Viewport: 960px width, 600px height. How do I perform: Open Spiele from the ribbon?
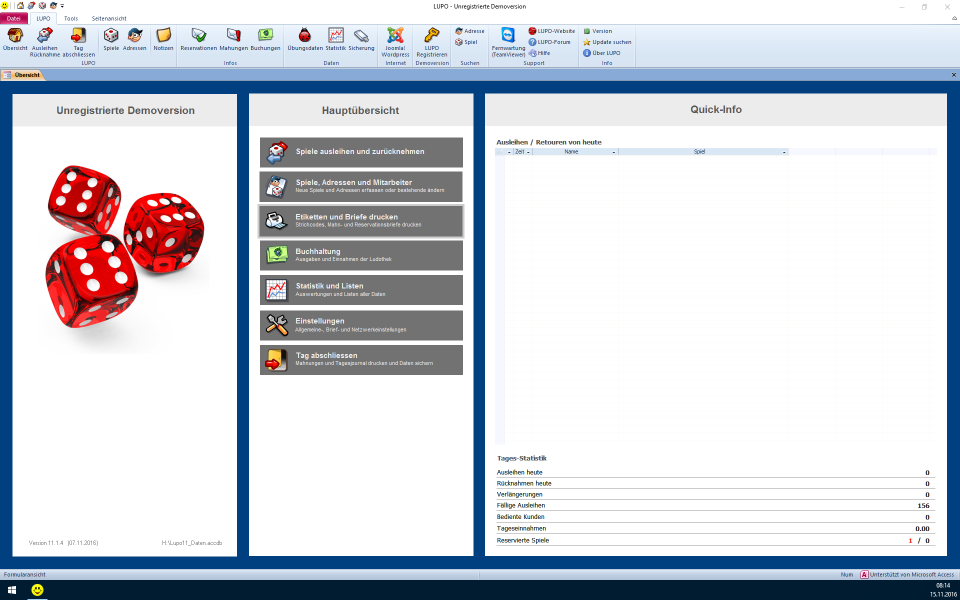tap(111, 39)
